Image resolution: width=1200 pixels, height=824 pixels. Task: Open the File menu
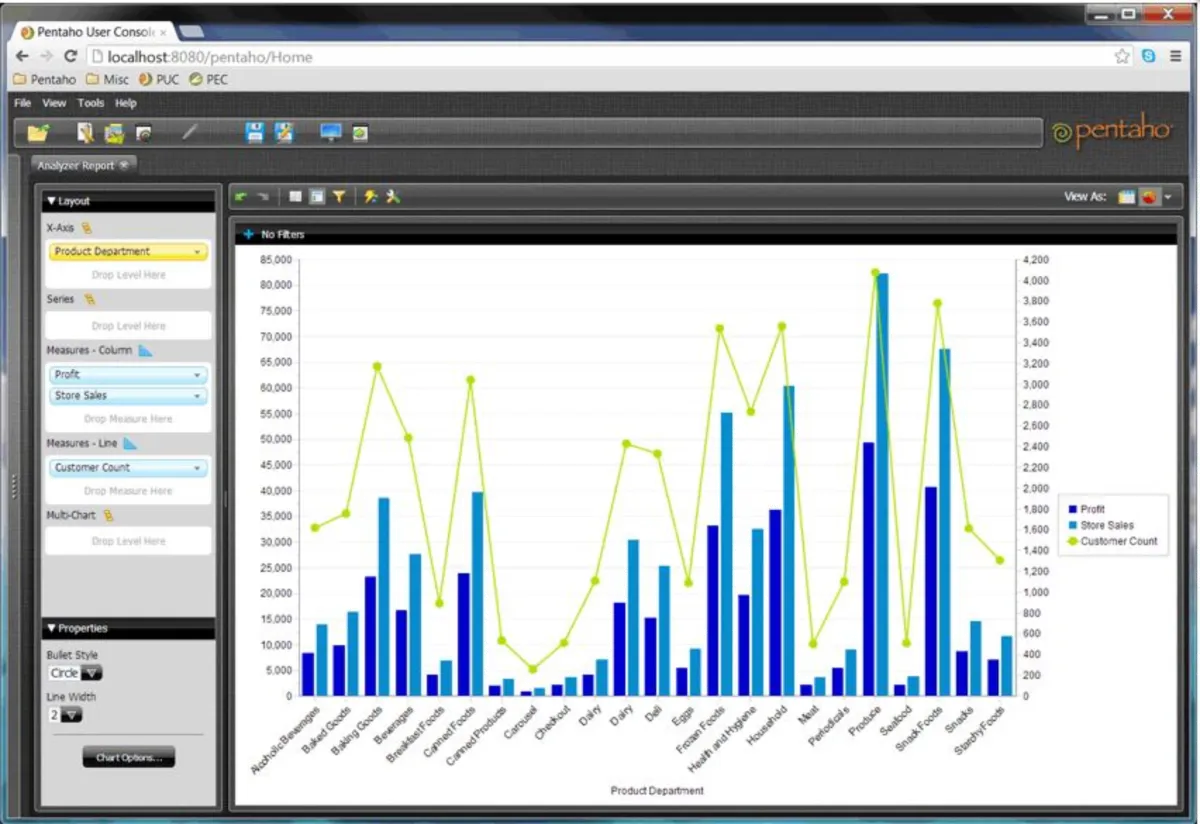pyautogui.click(x=23, y=103)
